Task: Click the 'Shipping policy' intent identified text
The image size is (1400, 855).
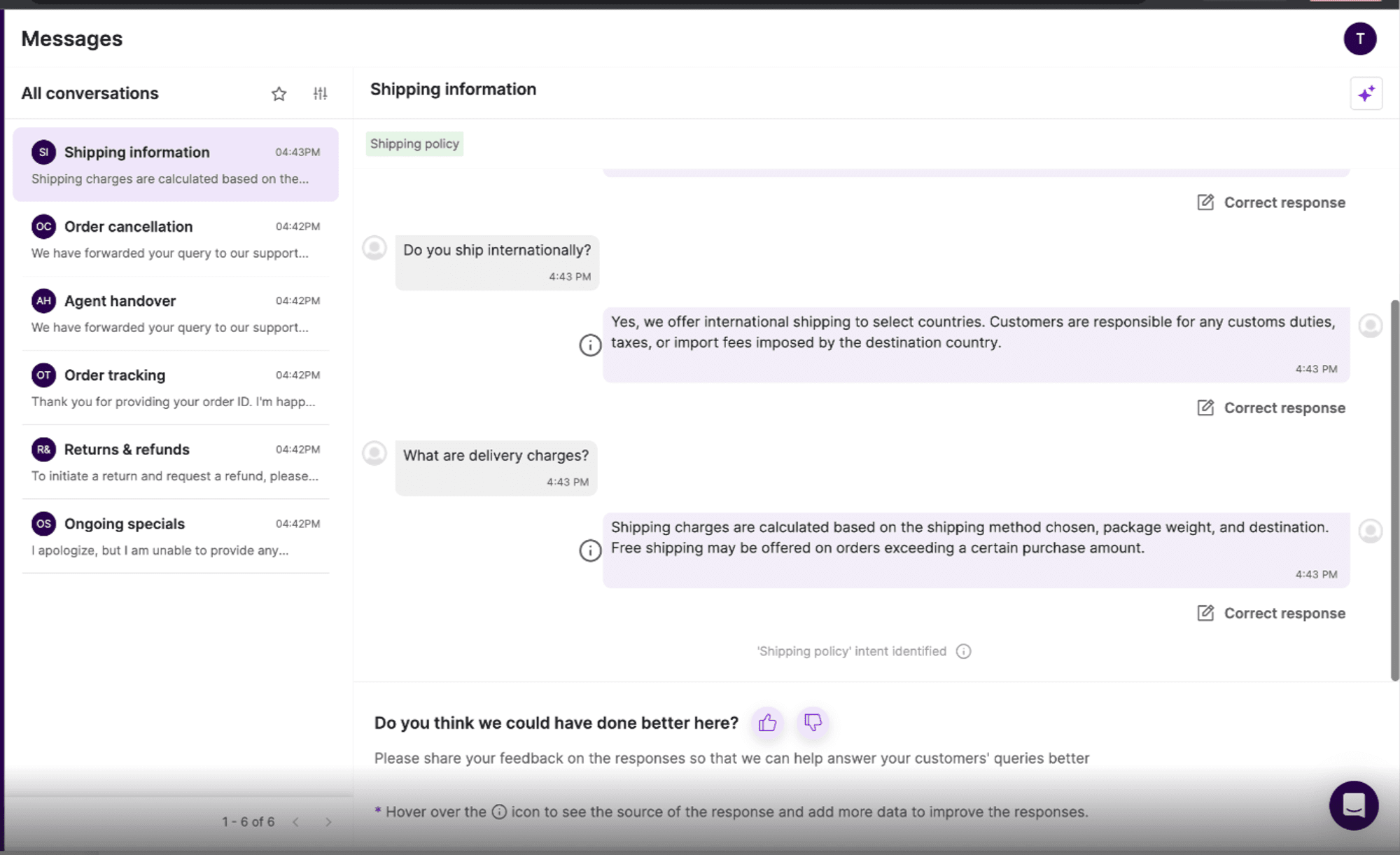Action: click(x=851, y=651)
